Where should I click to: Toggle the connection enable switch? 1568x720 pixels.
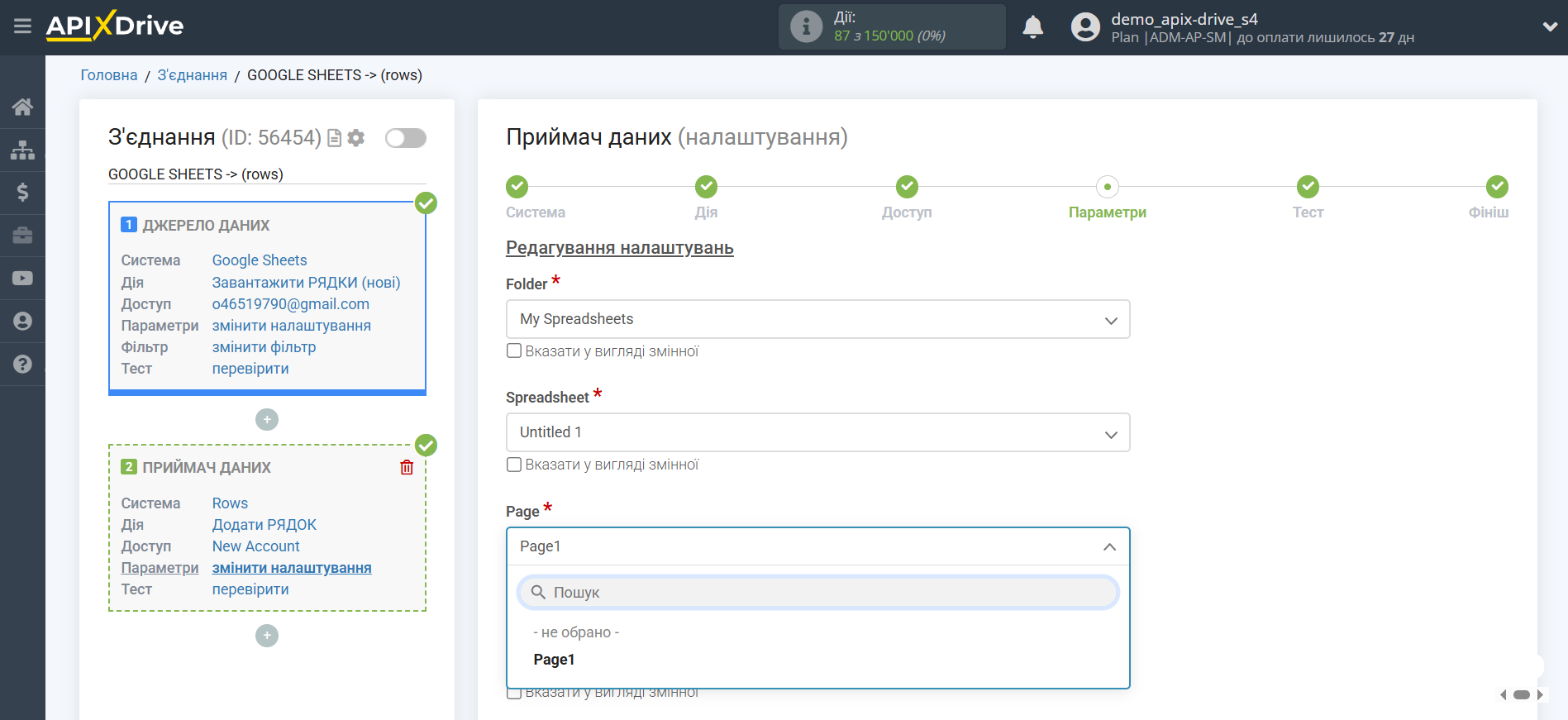coord(406,138)
